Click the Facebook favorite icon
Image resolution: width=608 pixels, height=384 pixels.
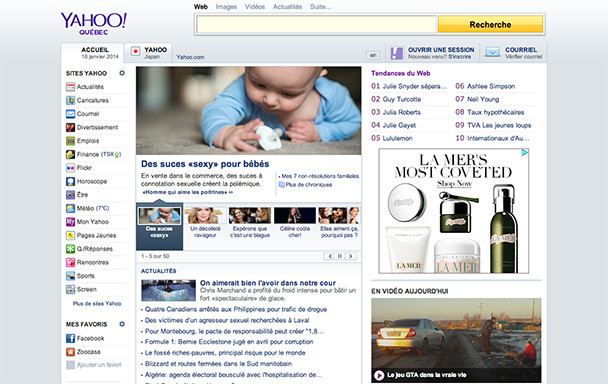pos(70,338)
